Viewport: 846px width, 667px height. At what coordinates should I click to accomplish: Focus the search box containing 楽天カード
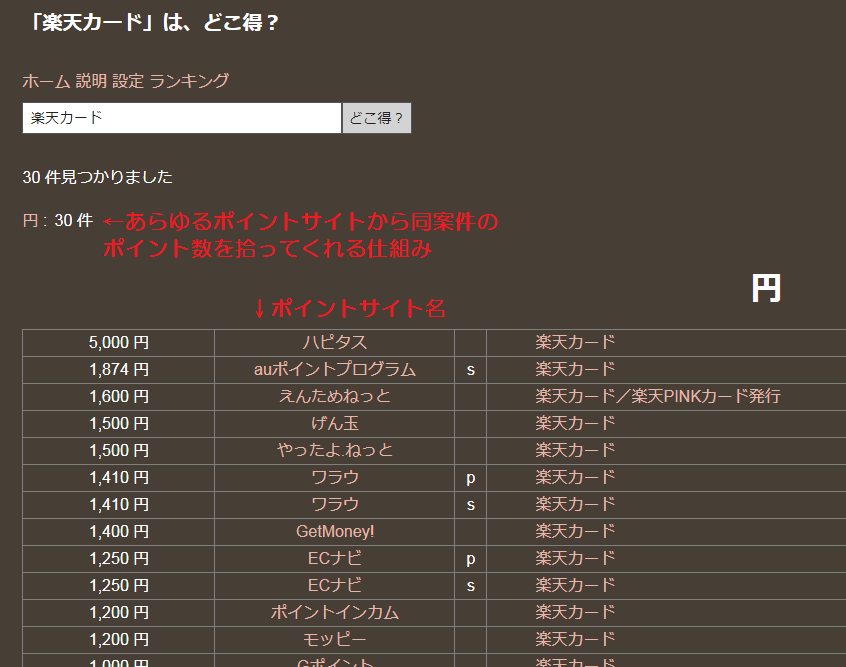coord(182,118)
